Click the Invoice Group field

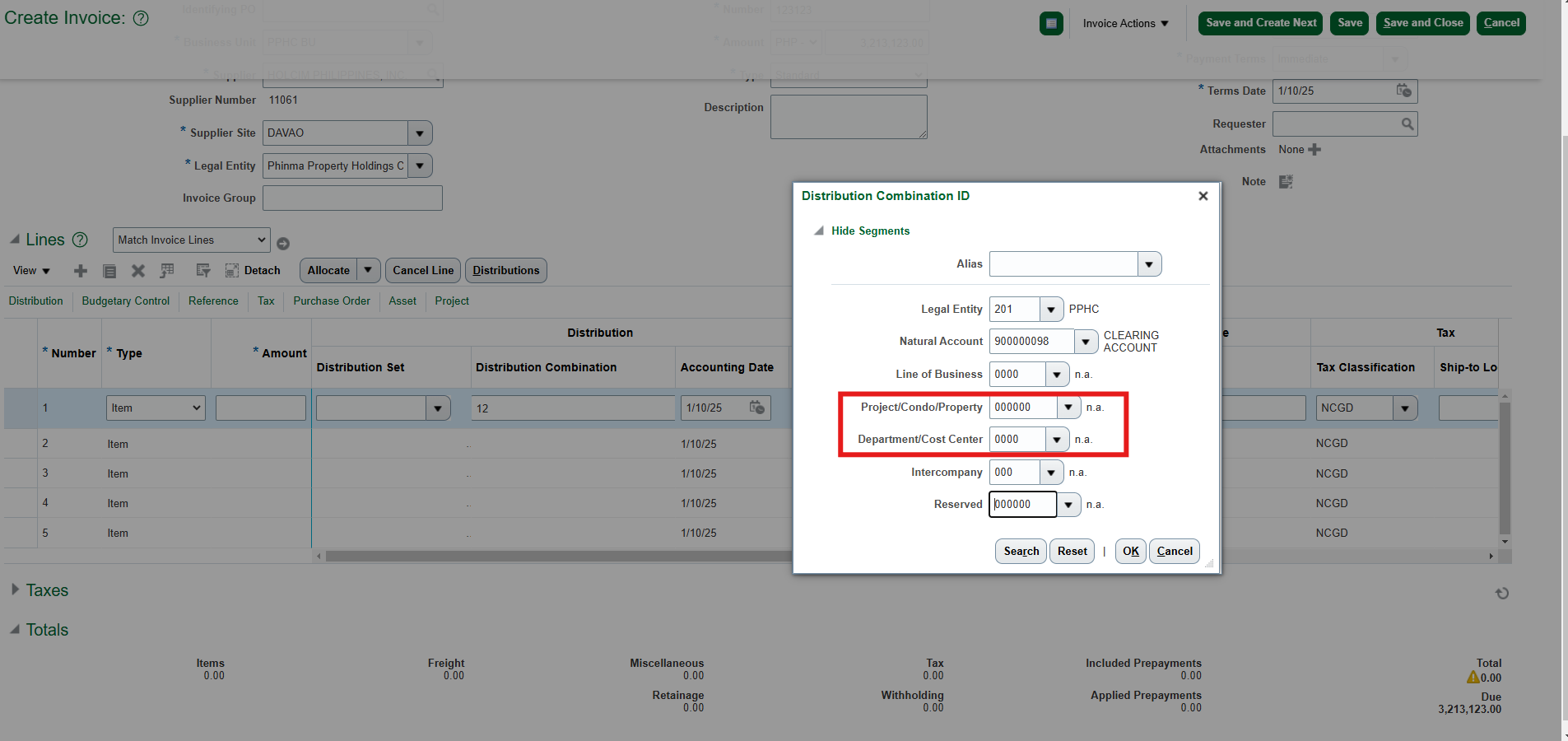click(352, 198)
